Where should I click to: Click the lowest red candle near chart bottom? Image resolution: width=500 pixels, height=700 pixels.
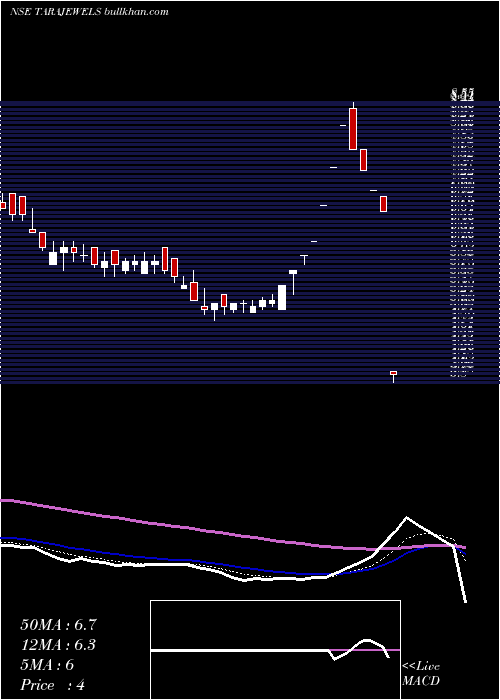pyautogui.click(x=393, y=376)
